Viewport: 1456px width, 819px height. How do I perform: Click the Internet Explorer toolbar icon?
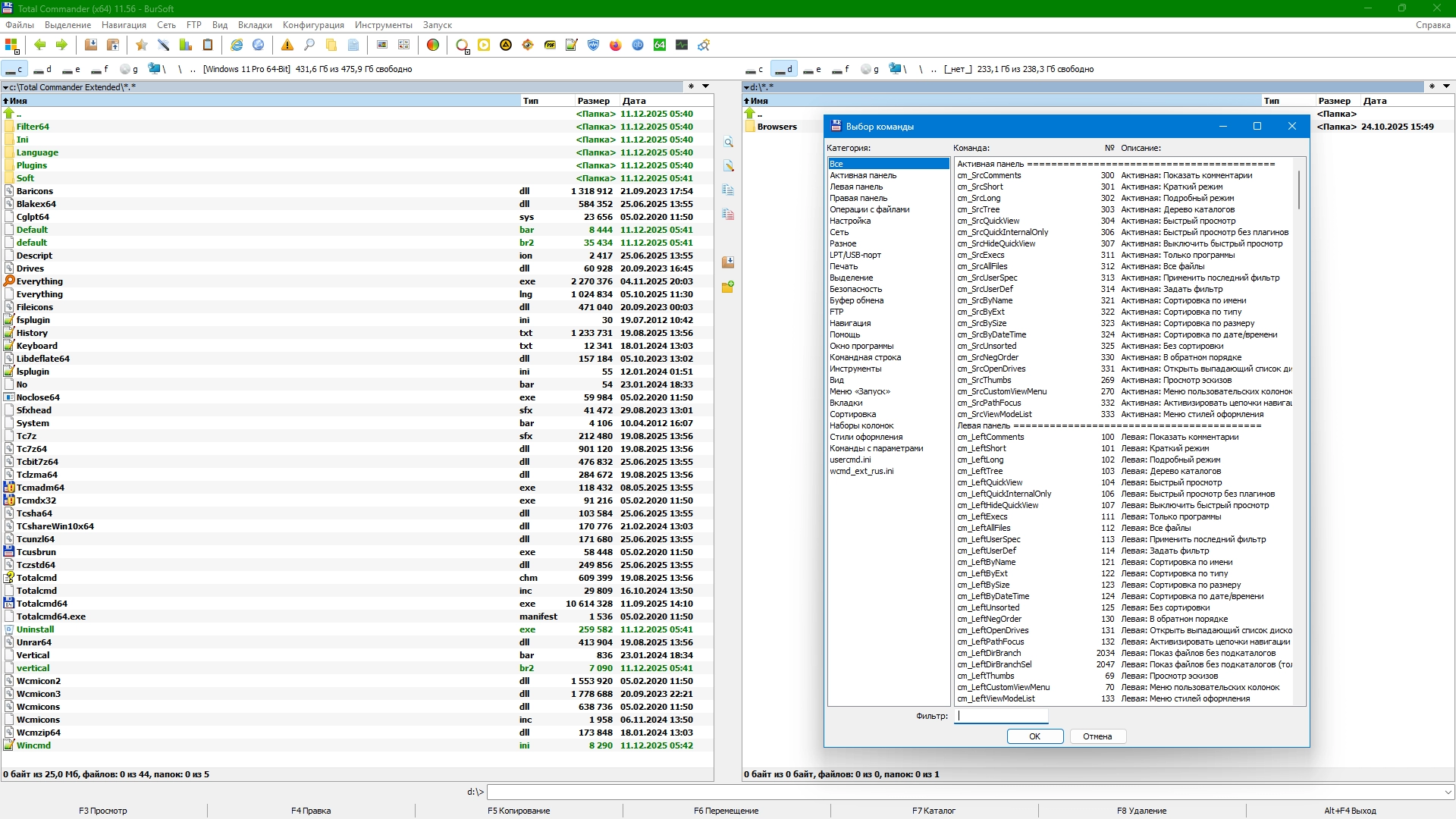pyautogui.click(x=237, y=45)
